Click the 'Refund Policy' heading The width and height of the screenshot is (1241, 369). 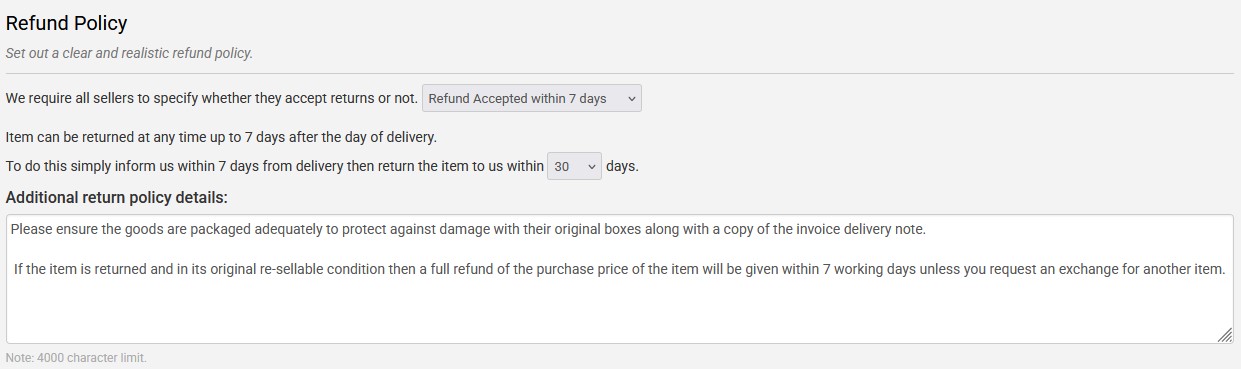[x=66, y=23]
